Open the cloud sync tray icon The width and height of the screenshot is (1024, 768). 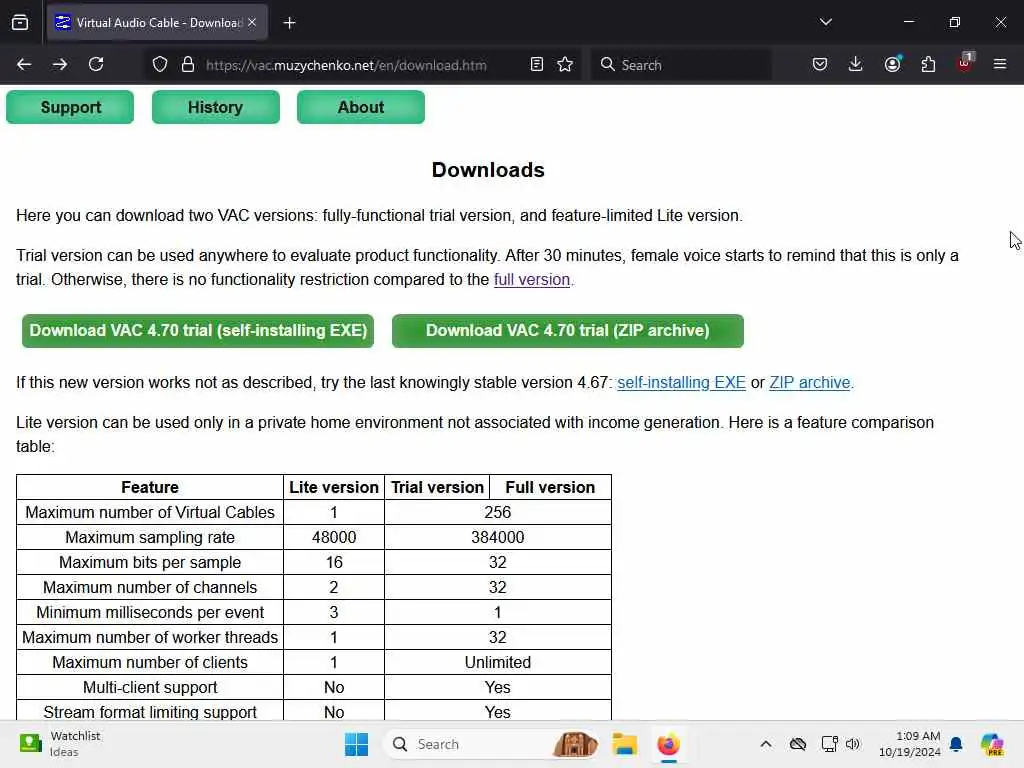tap(797, 744)
